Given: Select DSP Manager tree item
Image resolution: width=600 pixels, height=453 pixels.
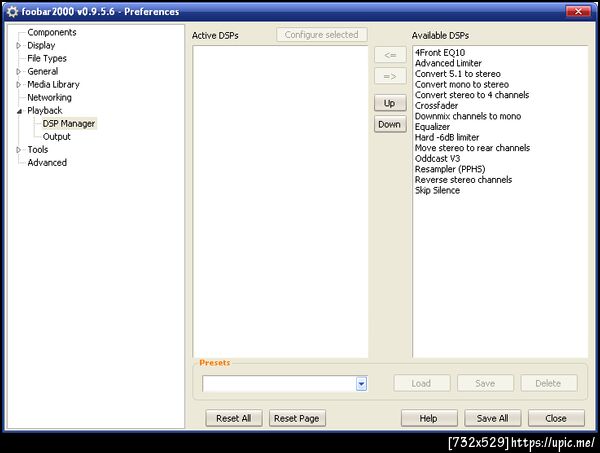Looking at the screenshot, I should tap(69, 124).
